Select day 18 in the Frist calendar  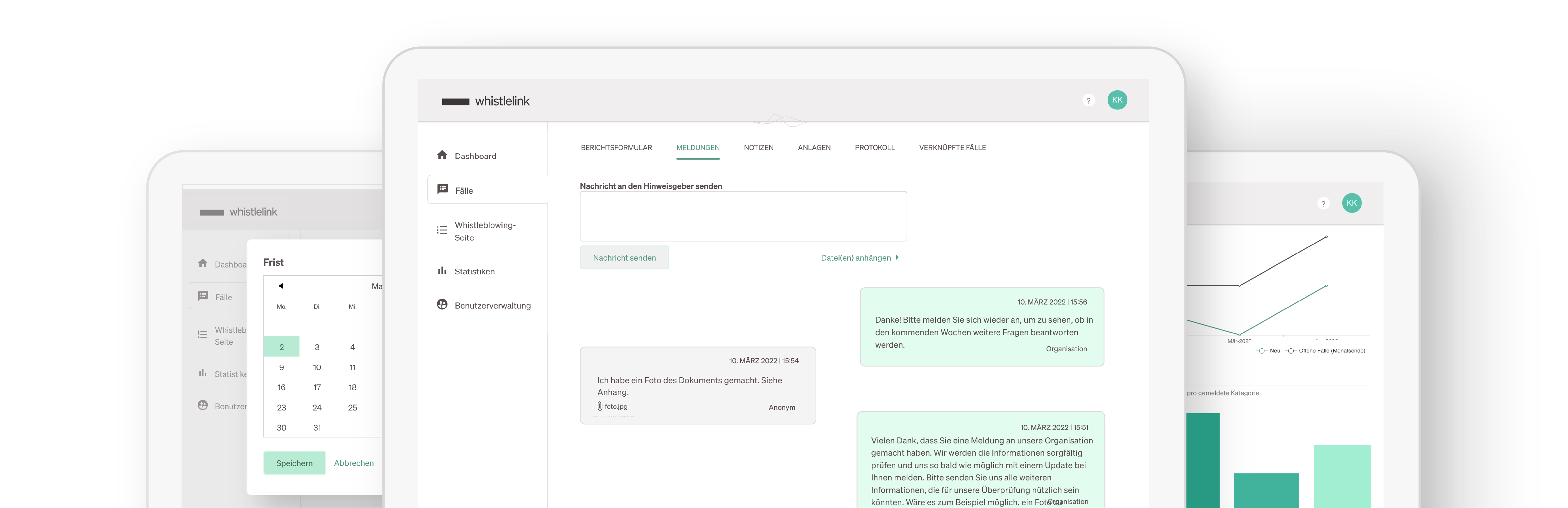click(x=352, y=387)
